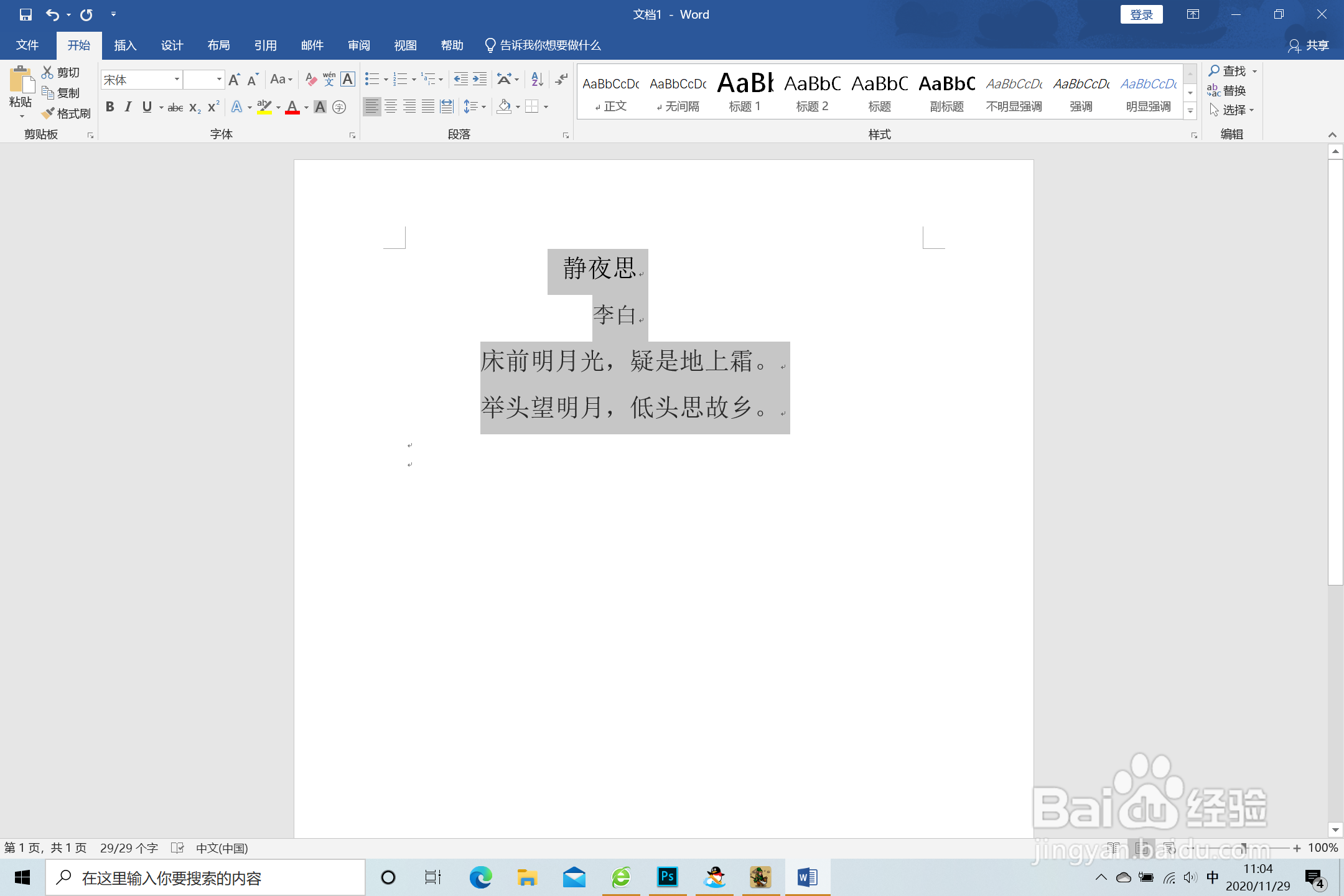
Task: Apply enclosed character formatting
Action: click(x=339, y=107)
